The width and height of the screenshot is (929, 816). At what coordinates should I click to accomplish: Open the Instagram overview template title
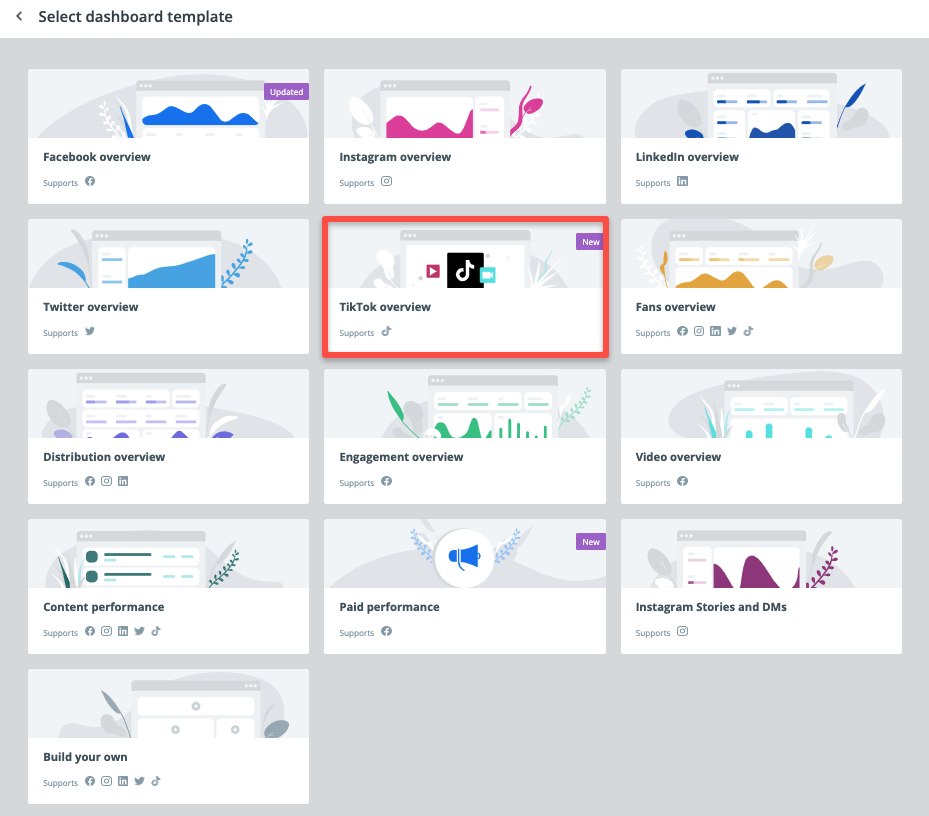(395, 157)
